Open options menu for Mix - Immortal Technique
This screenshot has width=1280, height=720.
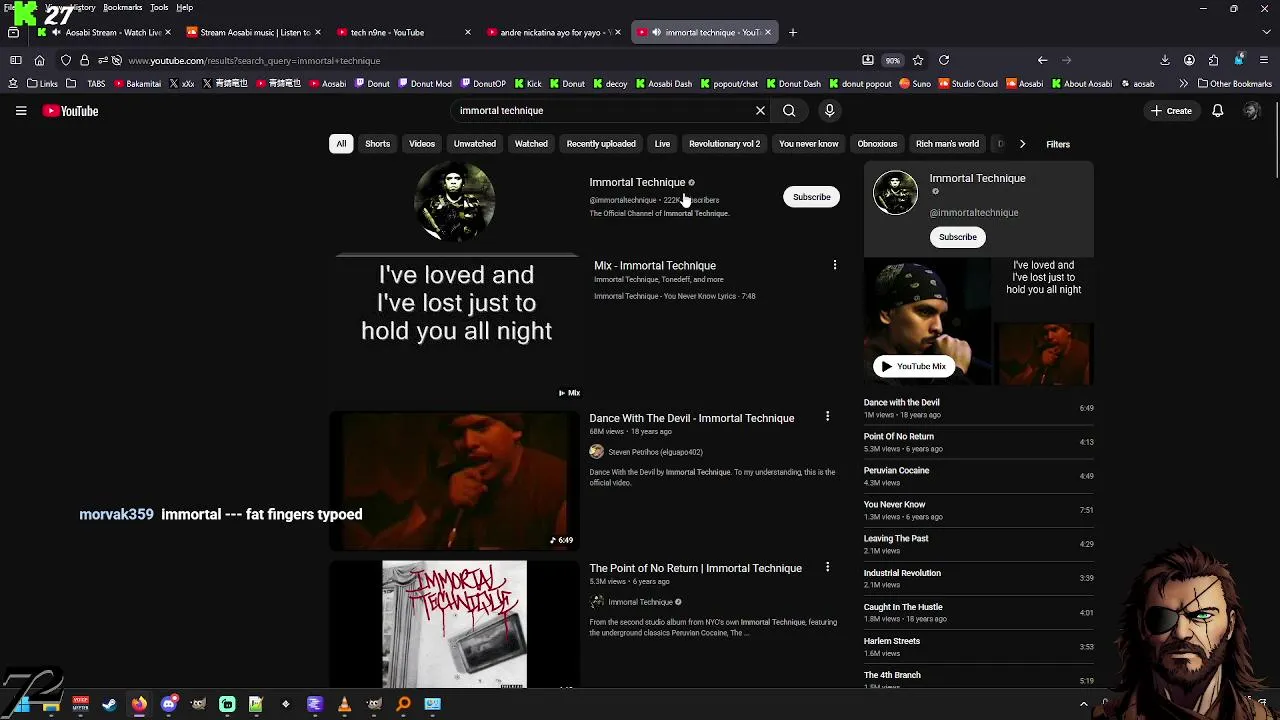tap(835, 265)
